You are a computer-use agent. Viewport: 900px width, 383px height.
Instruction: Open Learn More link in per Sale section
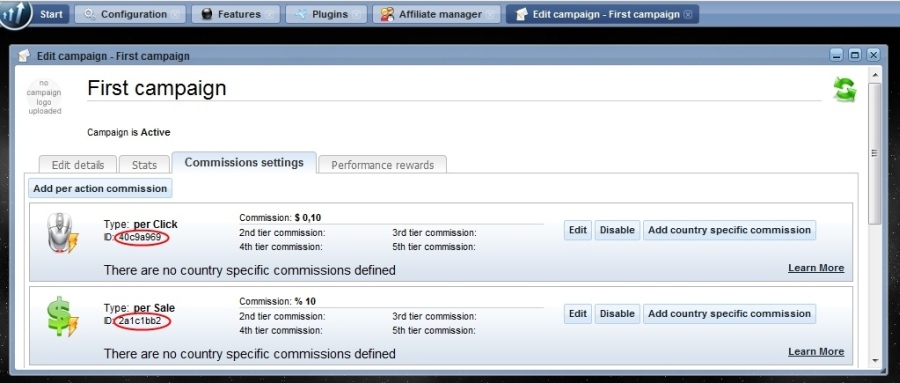tap(816, 351)
